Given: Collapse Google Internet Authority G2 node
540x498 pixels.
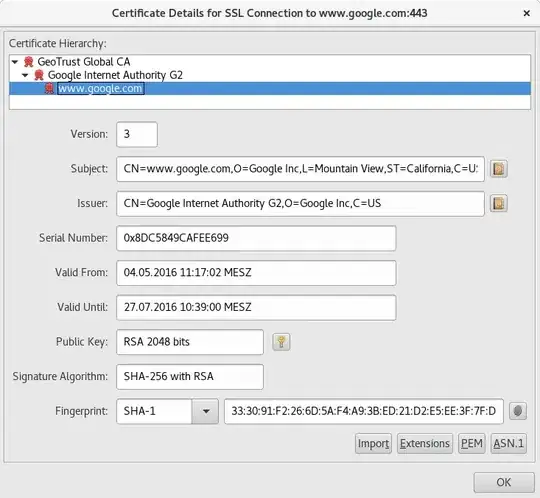Looking at the screenshot, I should [25, 75].
